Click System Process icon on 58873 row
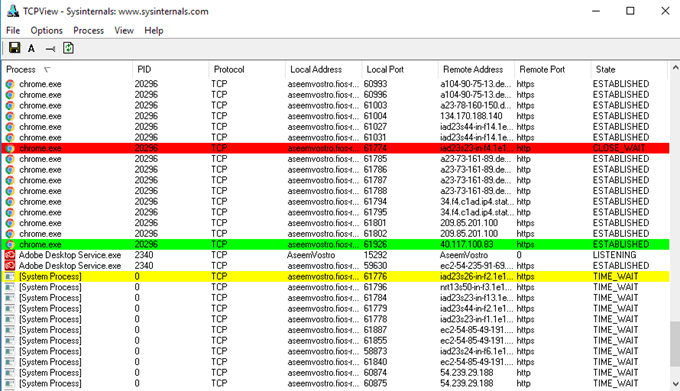The image size is (680, 391). coord(10,351)
